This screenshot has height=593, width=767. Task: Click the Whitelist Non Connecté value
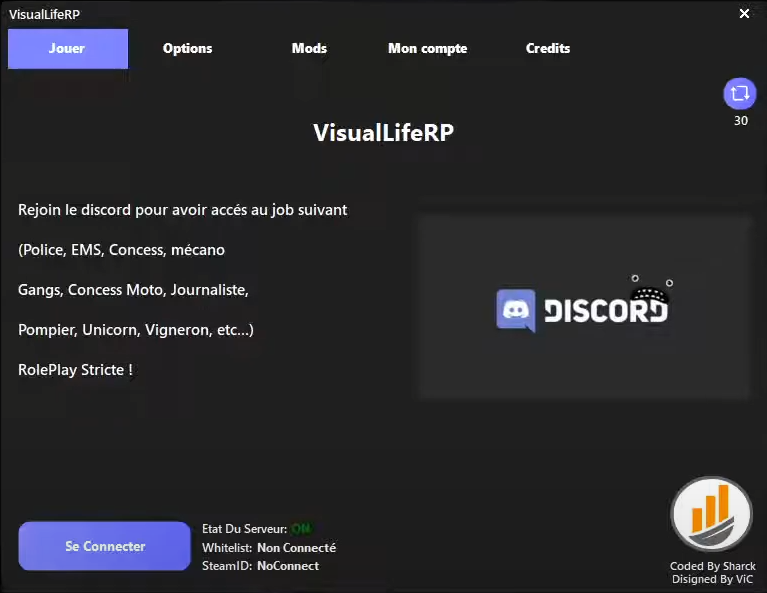pyautogui.click(x=296, y=547)
